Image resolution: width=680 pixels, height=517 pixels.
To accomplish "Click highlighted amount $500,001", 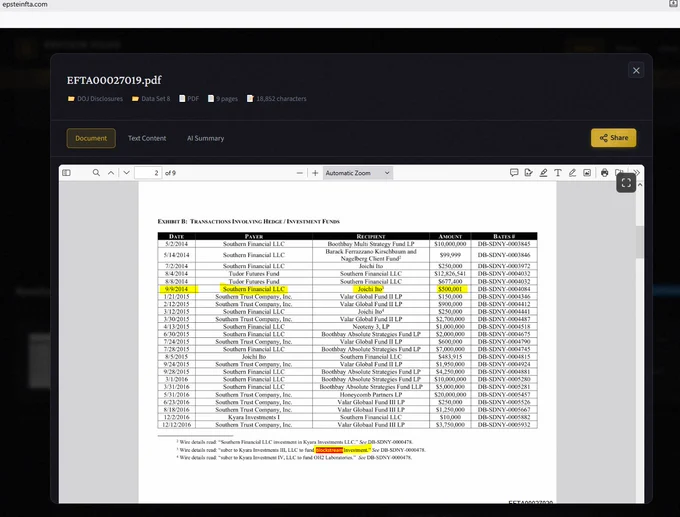I will click(450, 289).
